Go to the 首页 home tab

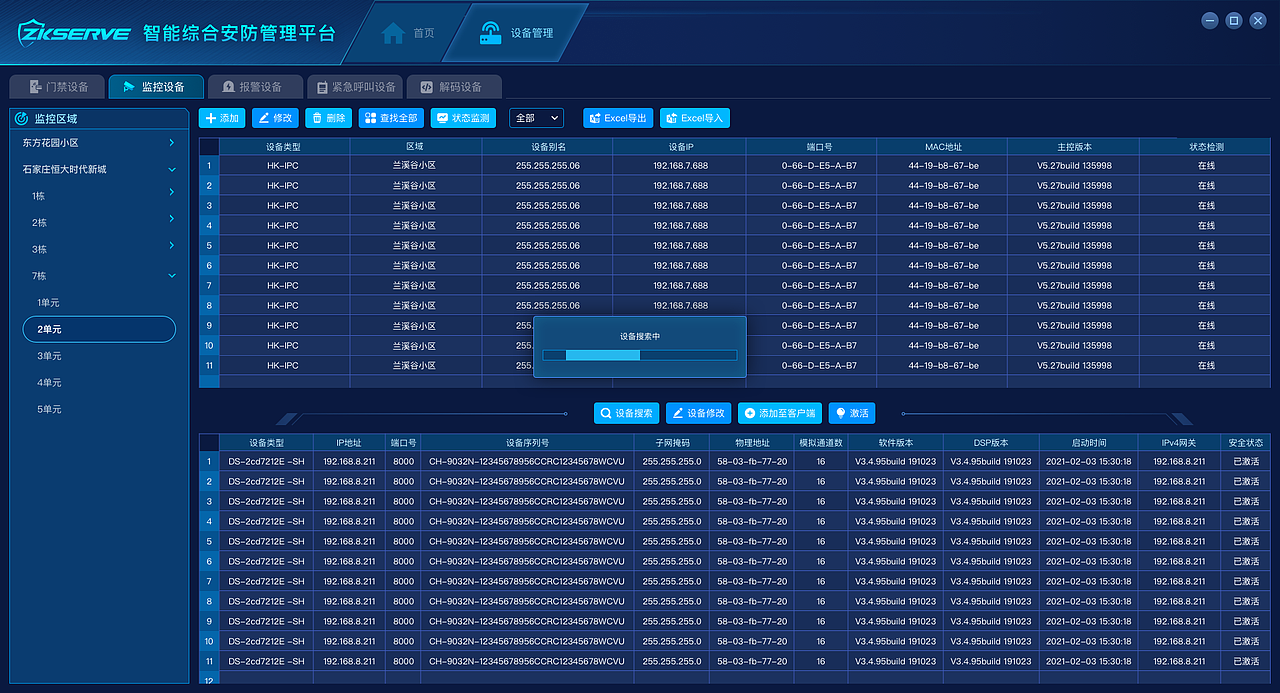click(409, 32)
